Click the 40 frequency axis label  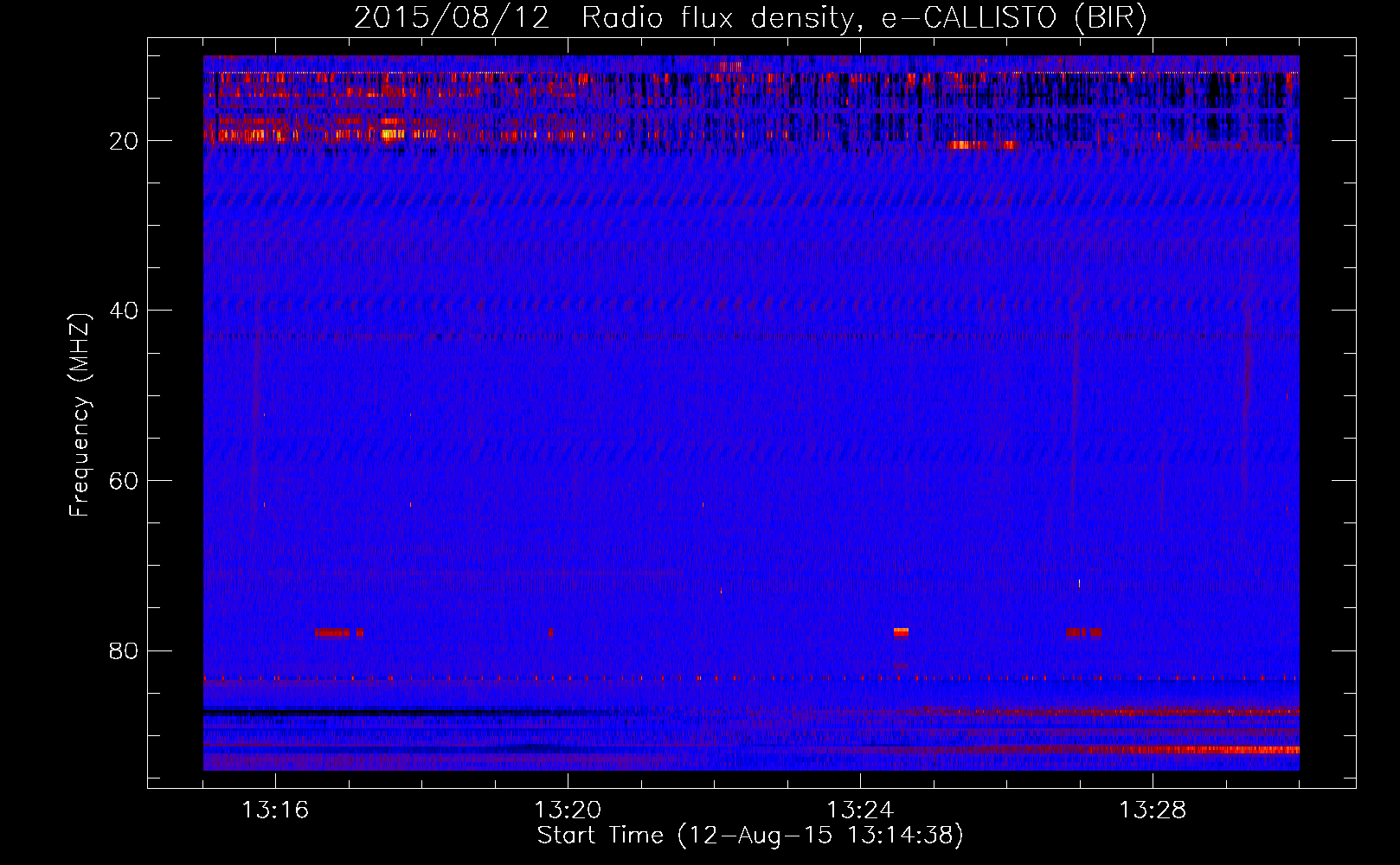124,311
